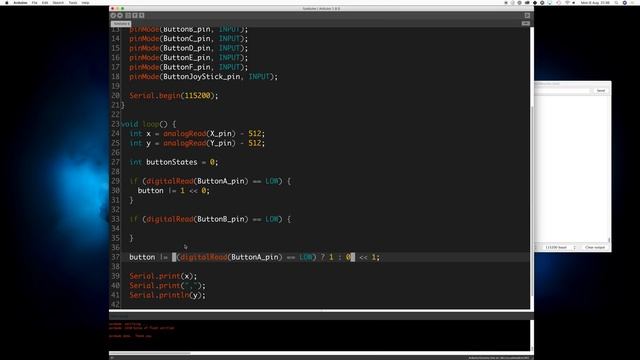Click 'button |= 1 << 0;' on line 30

tap(173, 191)
